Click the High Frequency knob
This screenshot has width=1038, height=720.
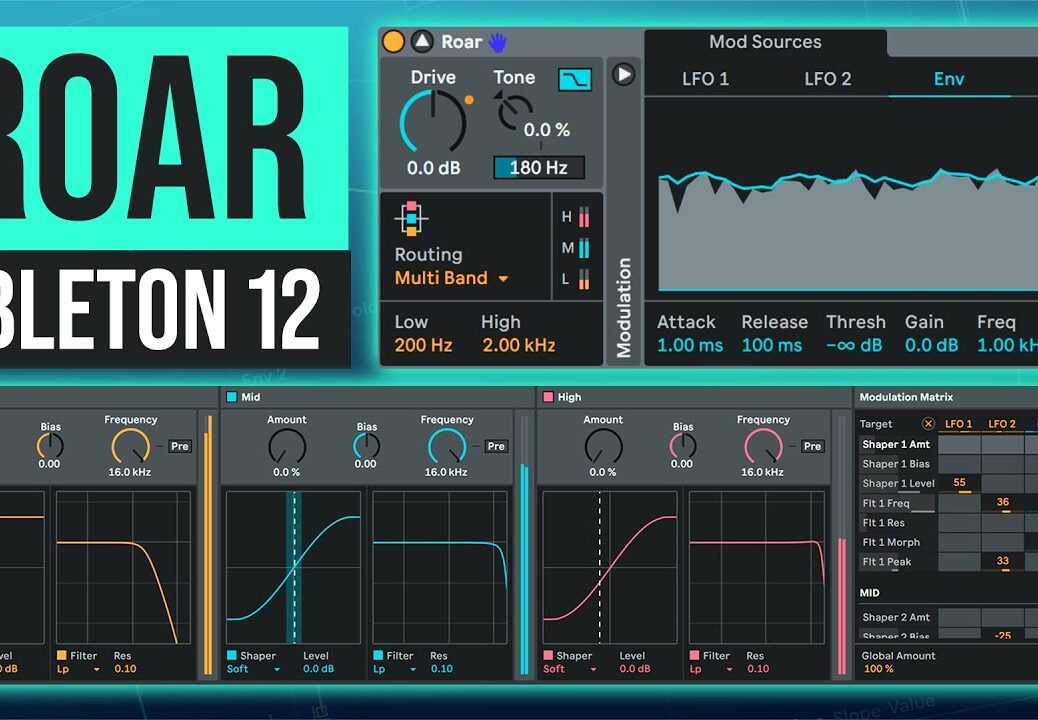pos(763,446)
